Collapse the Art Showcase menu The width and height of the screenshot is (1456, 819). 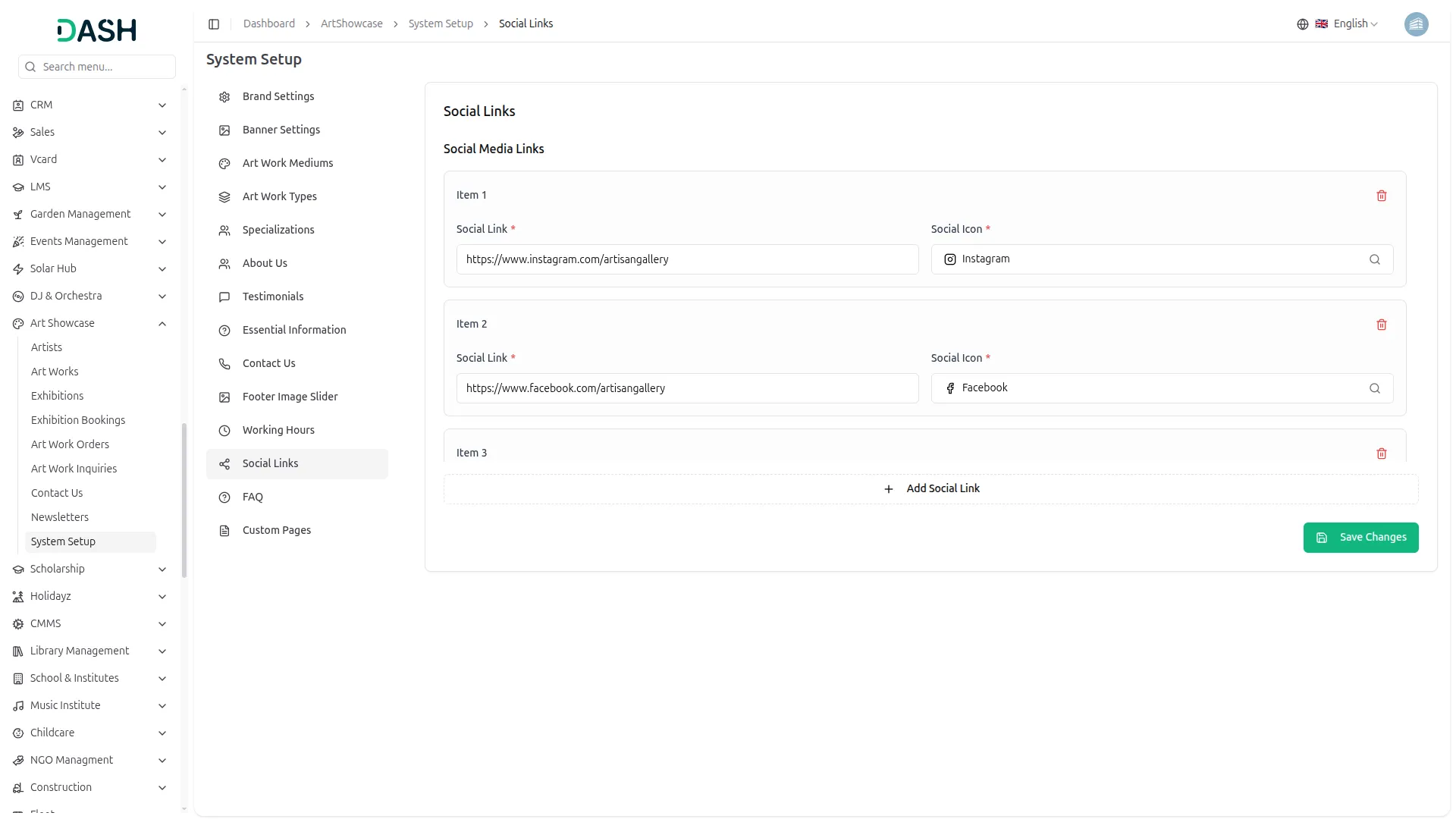pos(162,324)
